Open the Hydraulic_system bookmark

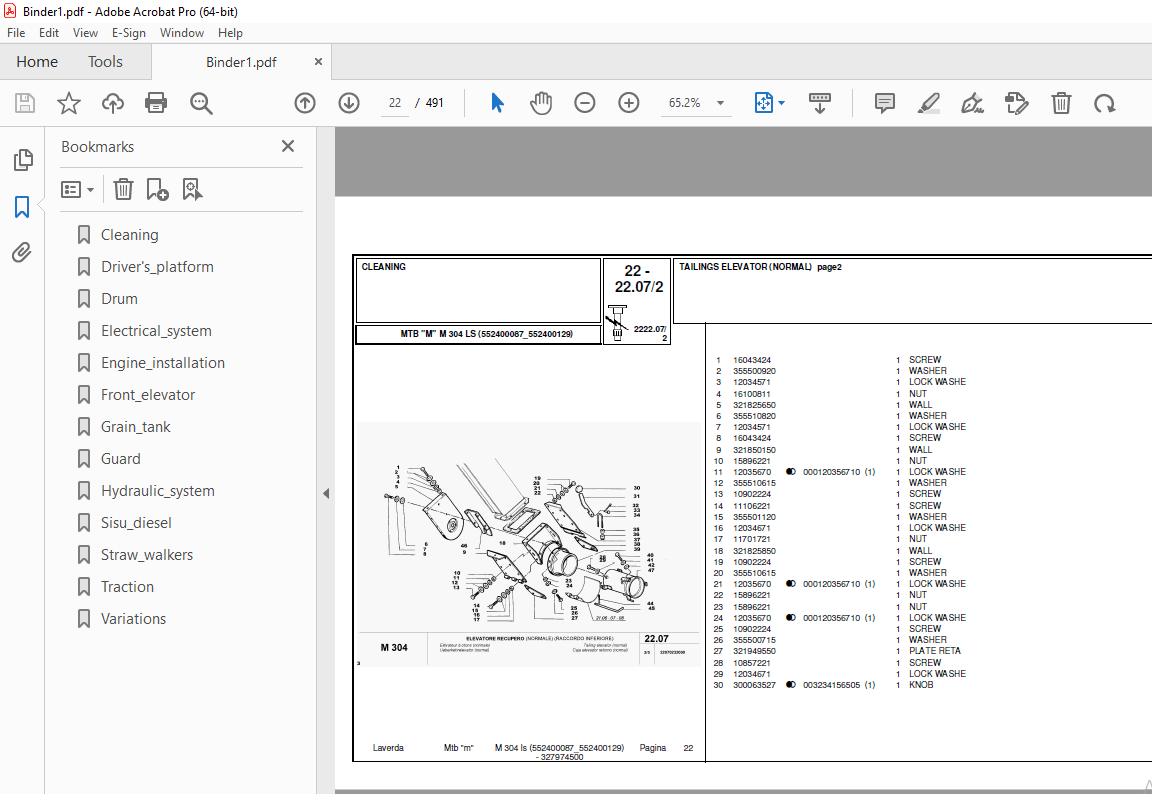tap(158, 491)
